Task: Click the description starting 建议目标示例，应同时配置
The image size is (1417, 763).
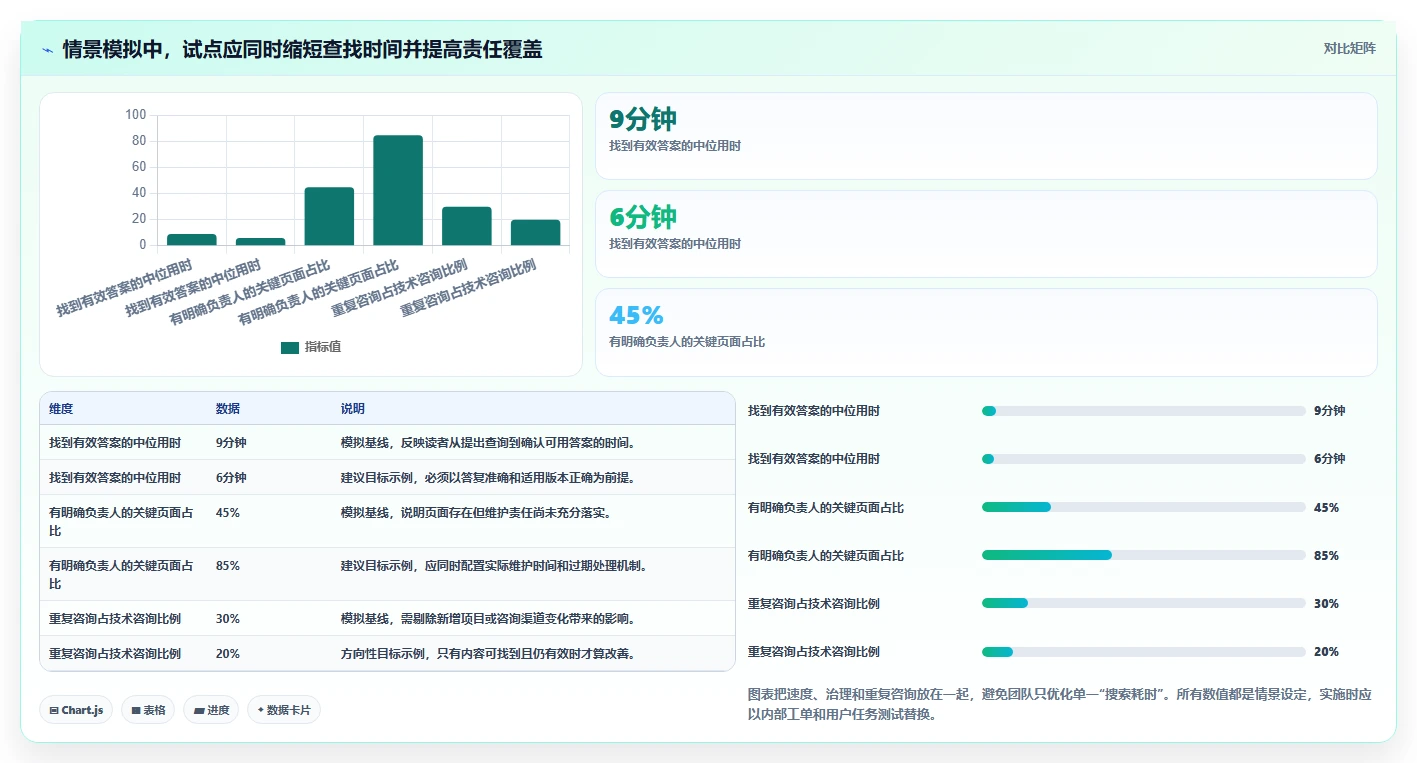Action: 496,565
